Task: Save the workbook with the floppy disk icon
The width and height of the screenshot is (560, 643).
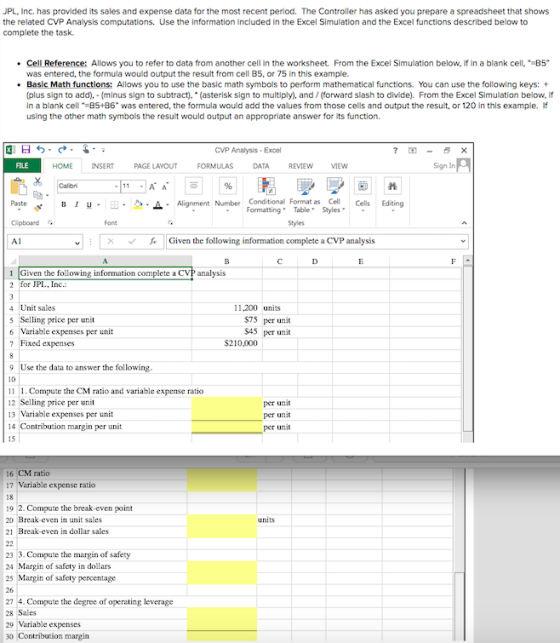Action: pos(26,150)
